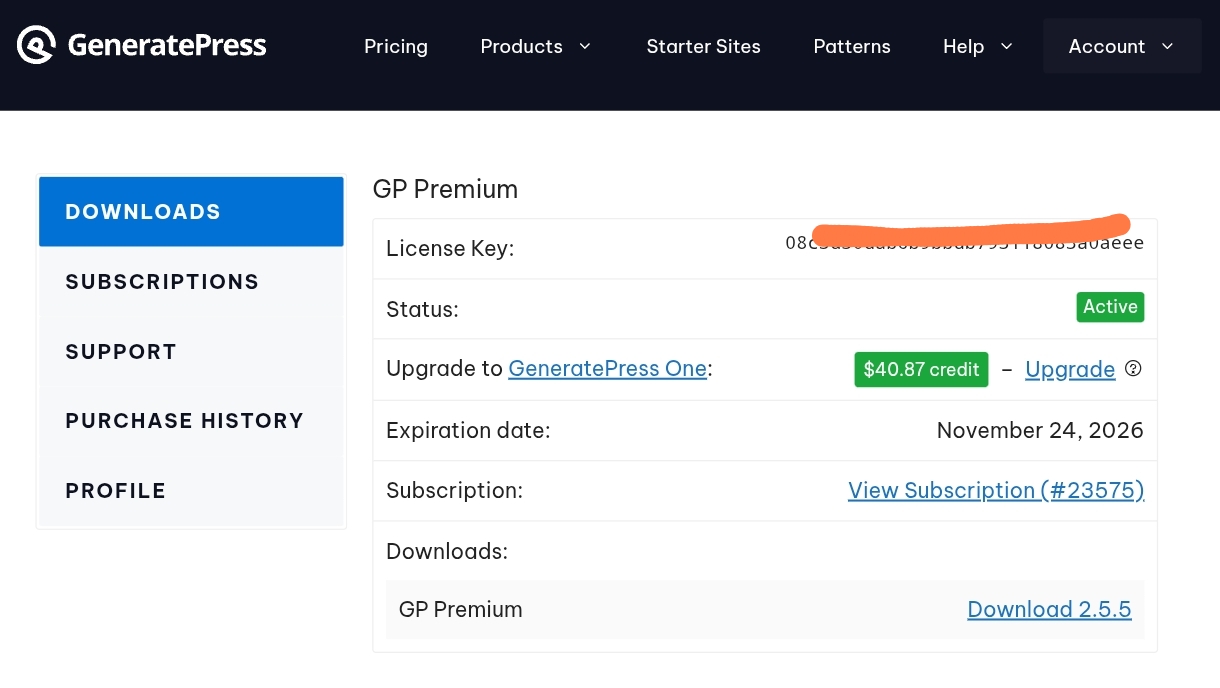Open your Profile settings
Viewport: 1220px width, 688px height.
[x=115, y=490]
